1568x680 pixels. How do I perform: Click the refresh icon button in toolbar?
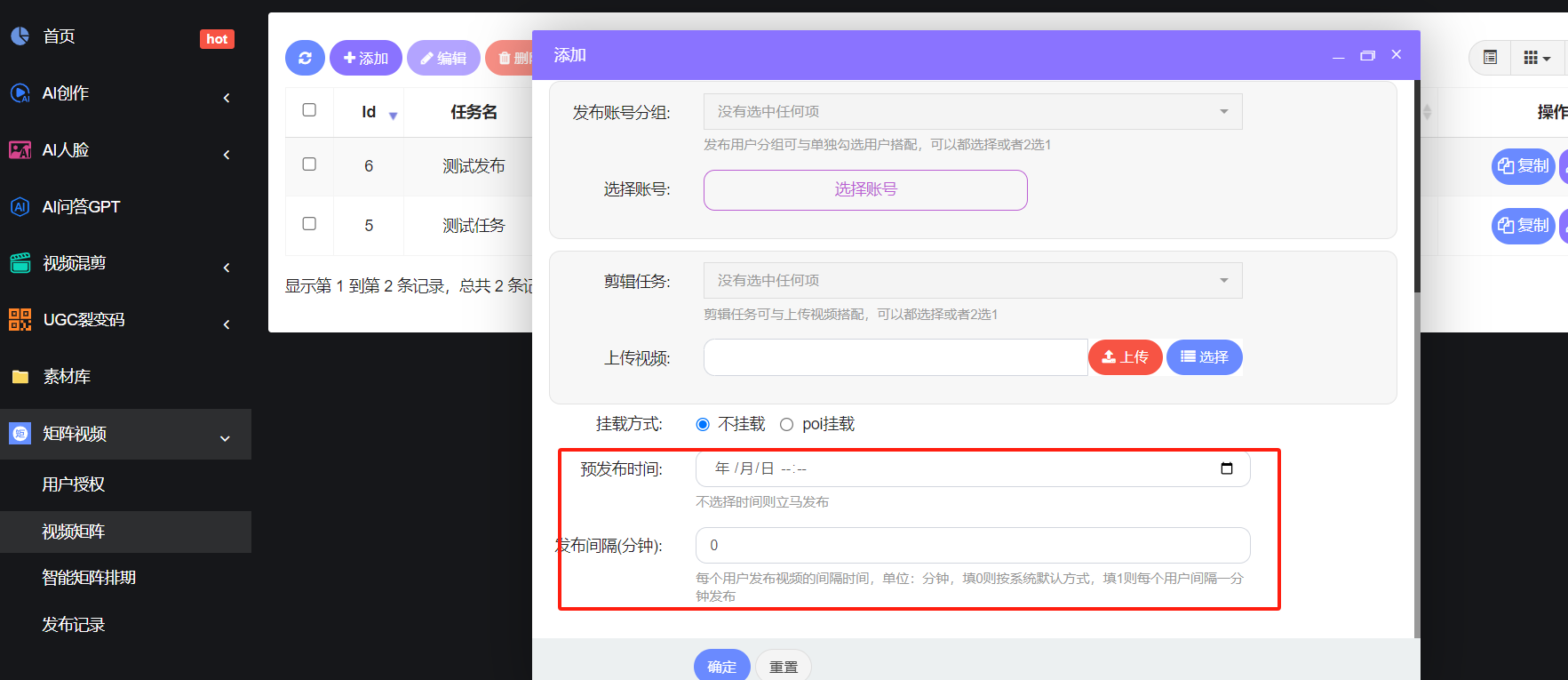click(305, 58)
